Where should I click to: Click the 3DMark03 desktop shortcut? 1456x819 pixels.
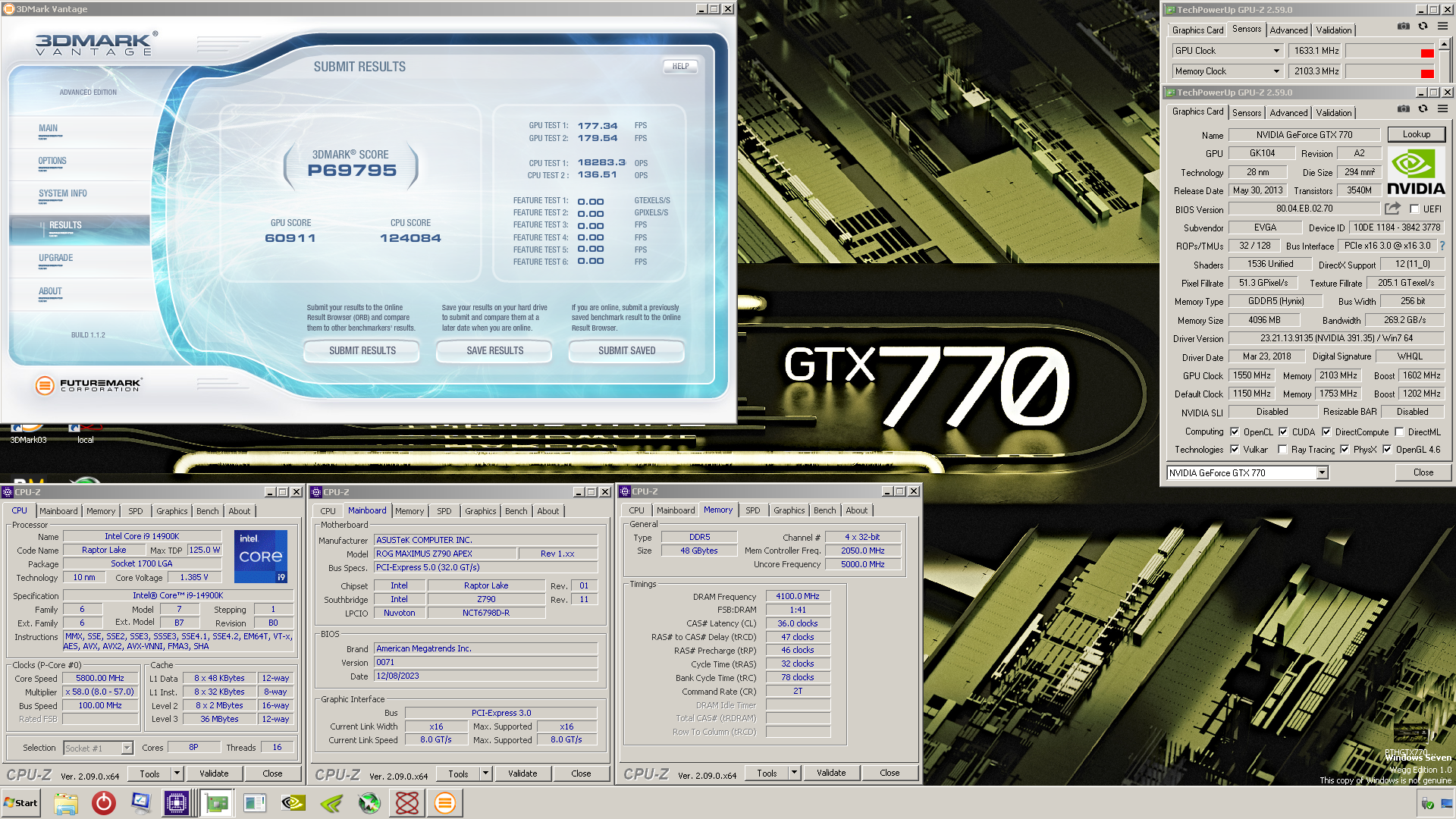coord(28,434)
